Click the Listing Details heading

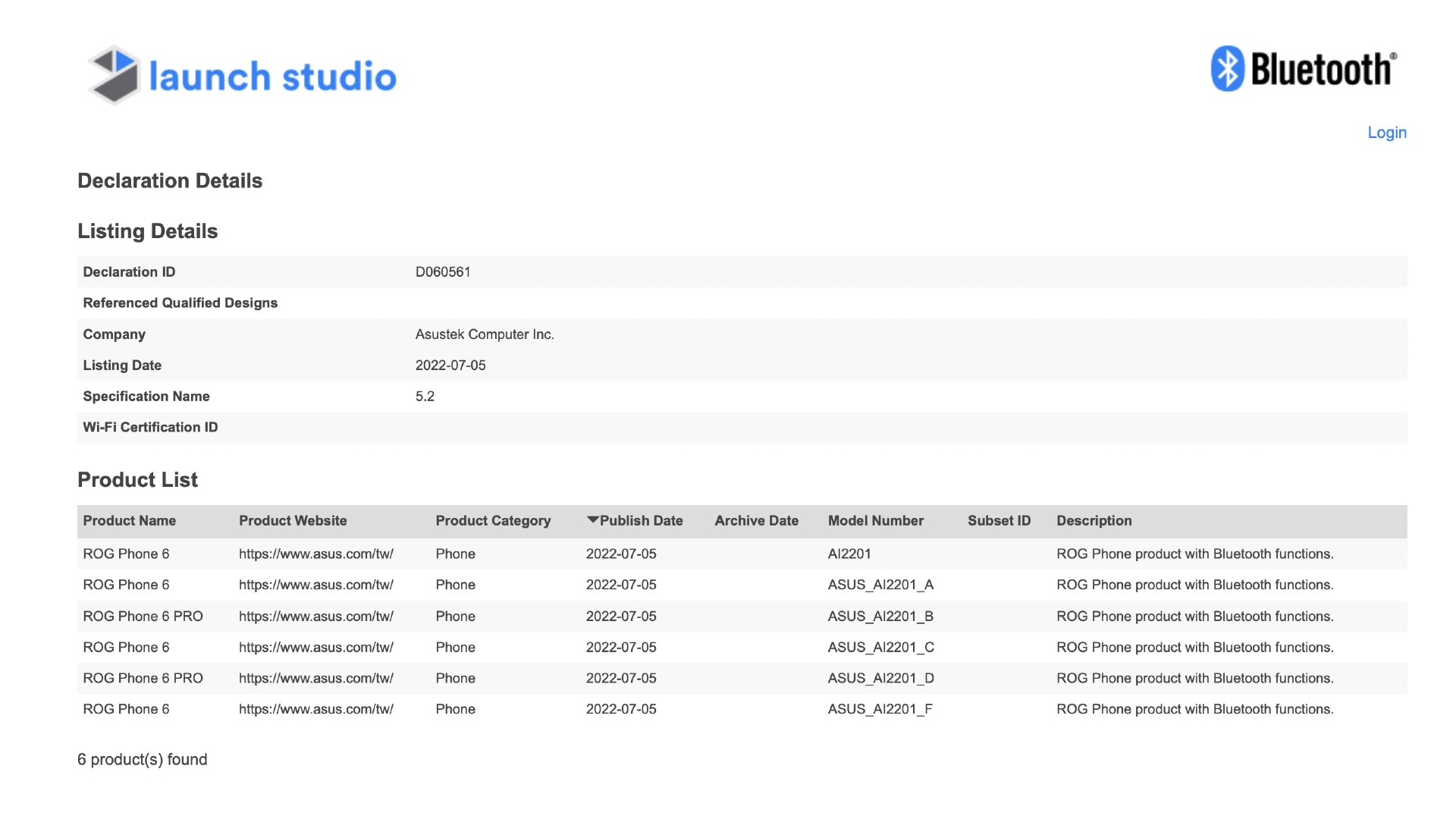point(148,231)
